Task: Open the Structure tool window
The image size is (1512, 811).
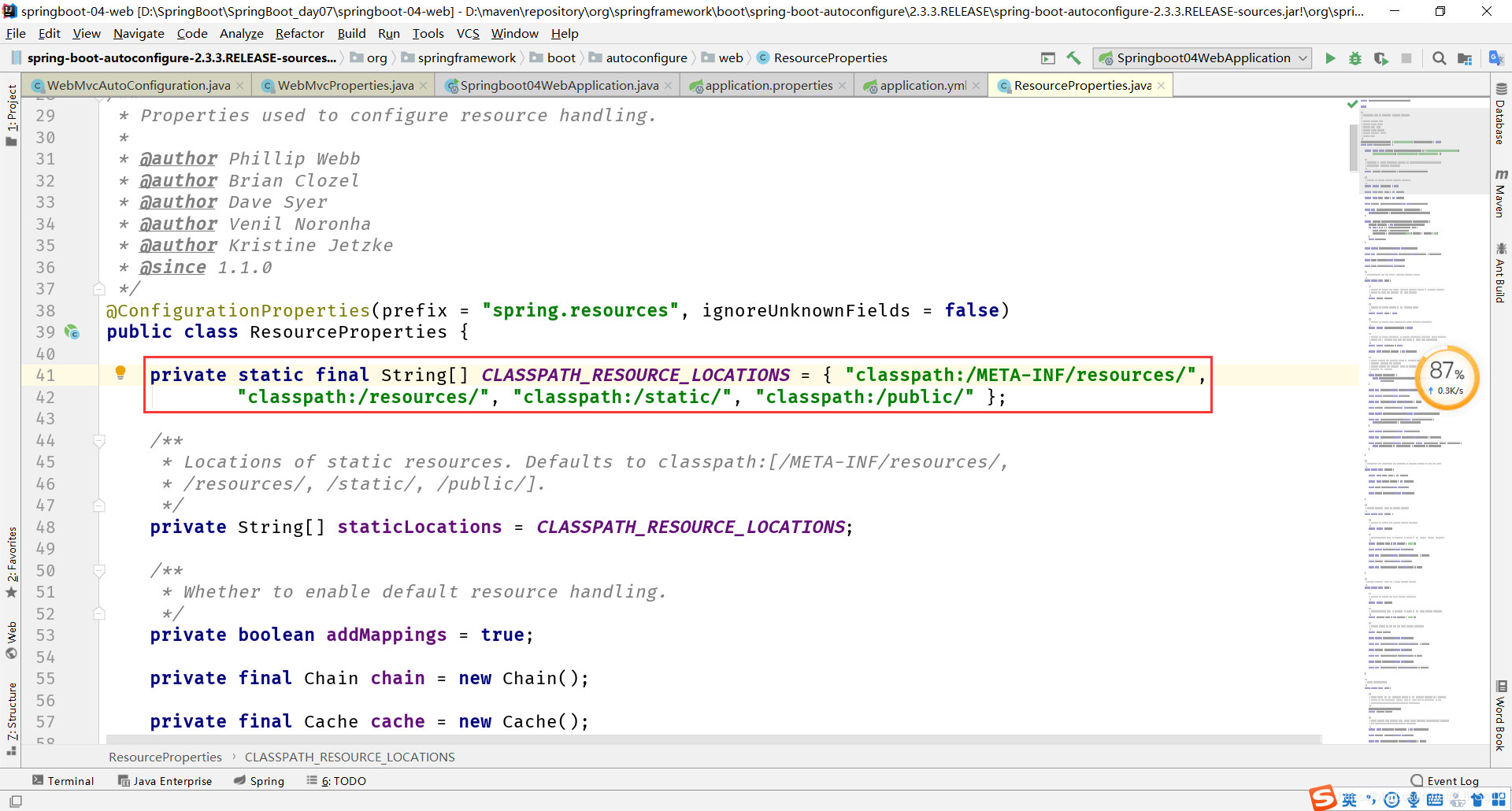Action: coord(11,718)
